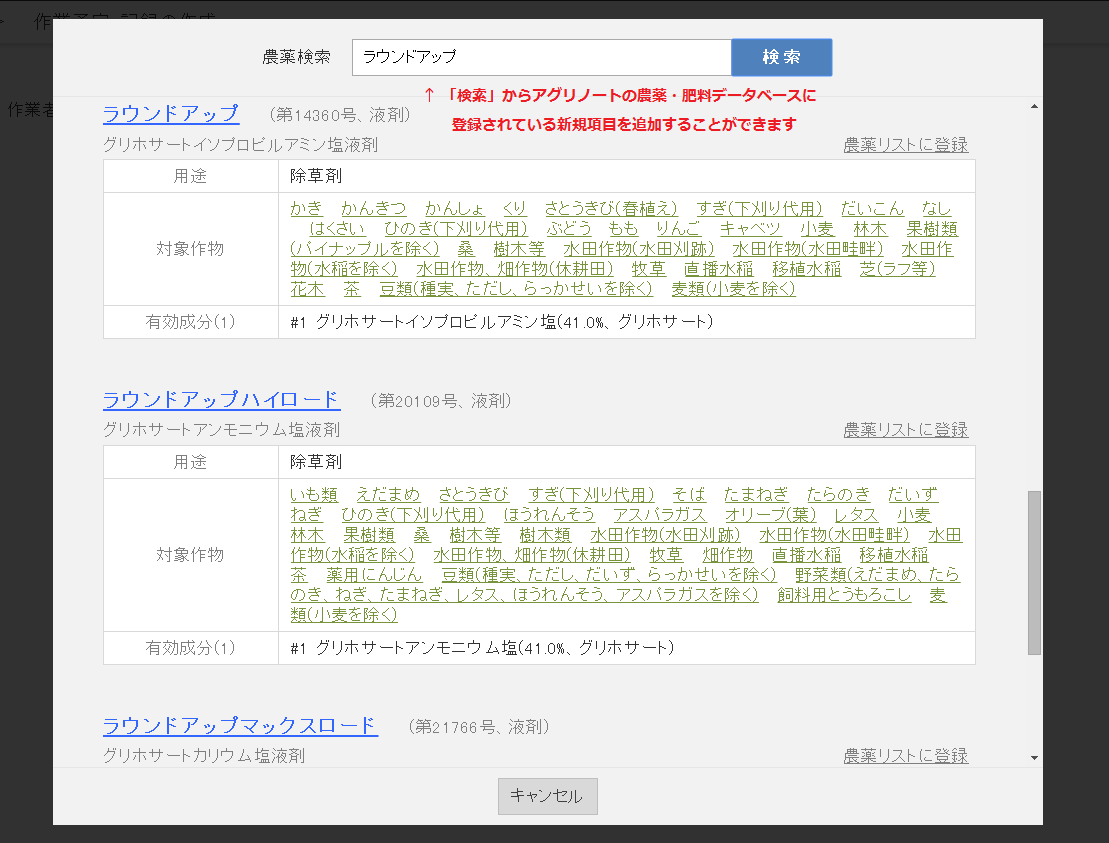Select the ねぎ crop link
1109x843 pixels.
(306, 515)
